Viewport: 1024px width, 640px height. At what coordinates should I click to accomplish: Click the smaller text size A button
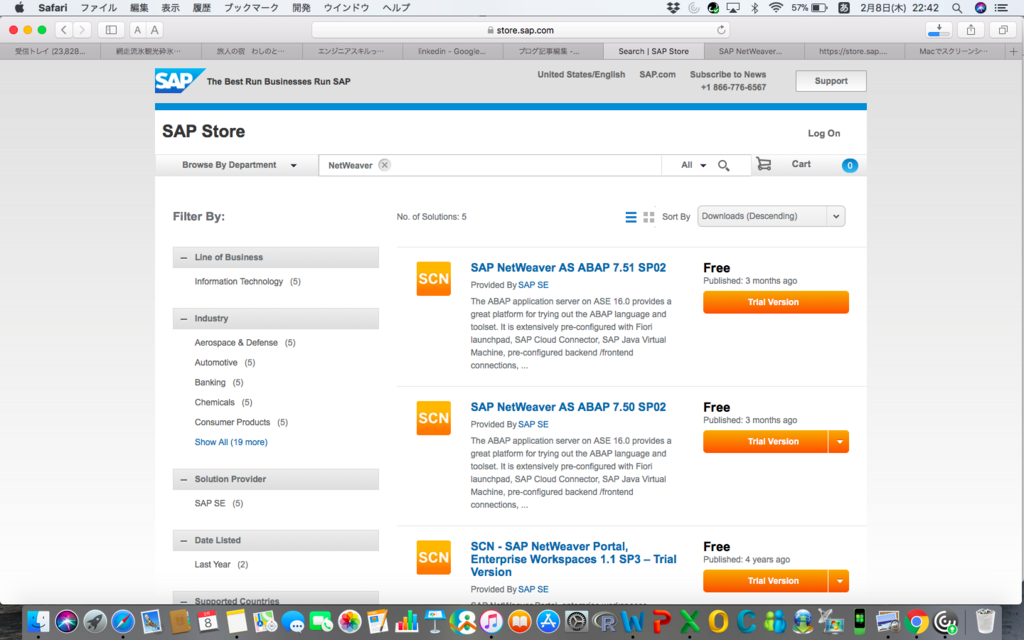(x=137, y=30)
